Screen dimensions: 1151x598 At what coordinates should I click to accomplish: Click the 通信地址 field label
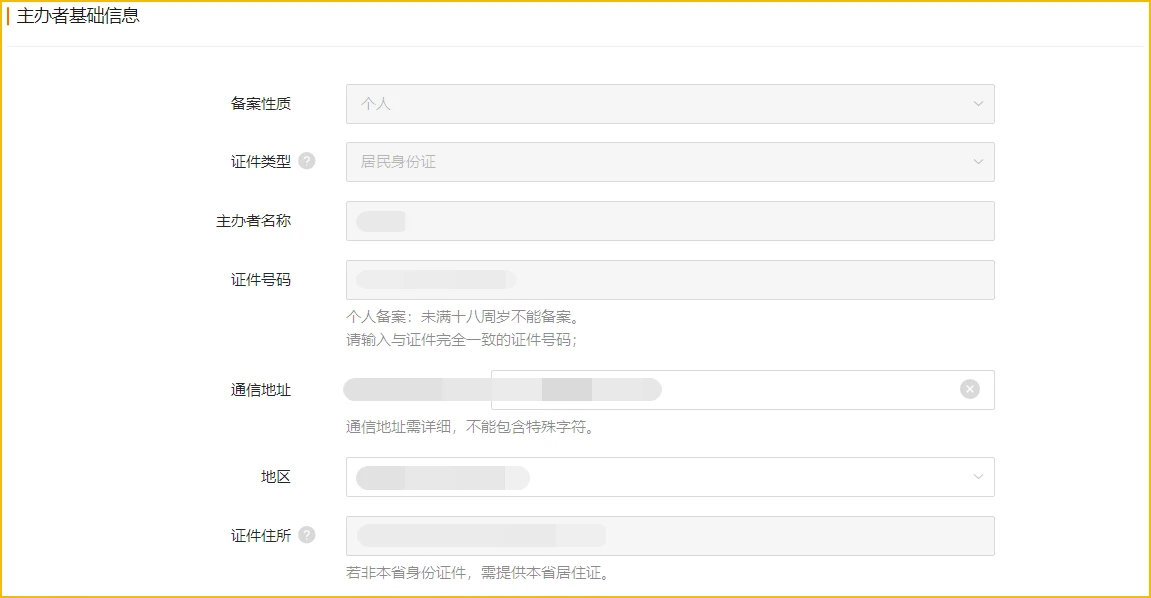tap(261, 390)
